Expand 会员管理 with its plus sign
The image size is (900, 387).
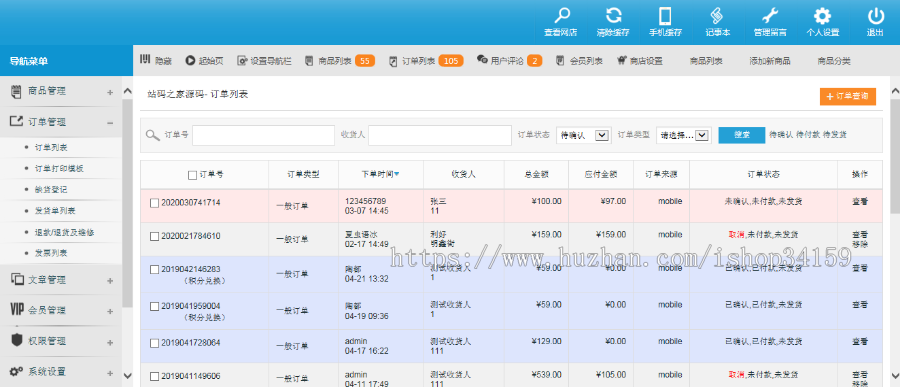click(110, 312)
